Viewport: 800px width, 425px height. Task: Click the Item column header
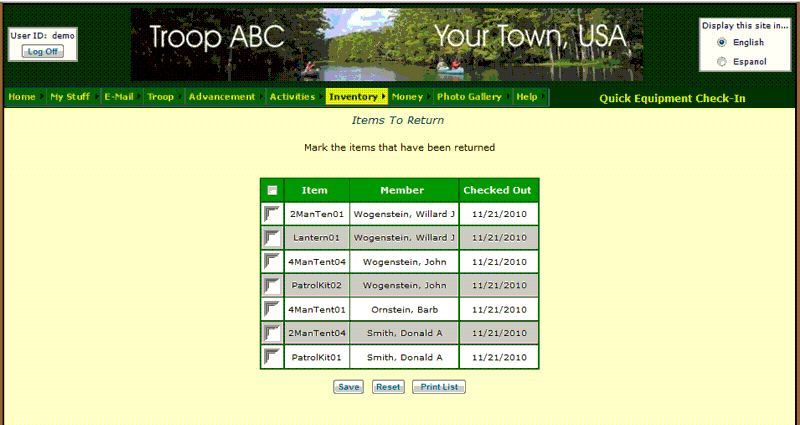click(x=317, y=190)
